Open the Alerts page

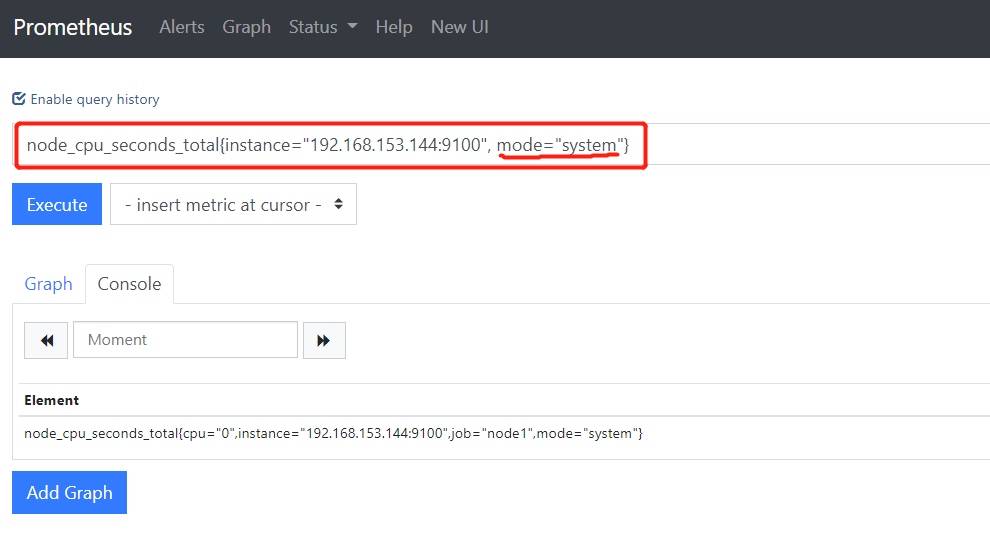click(182, 27)
